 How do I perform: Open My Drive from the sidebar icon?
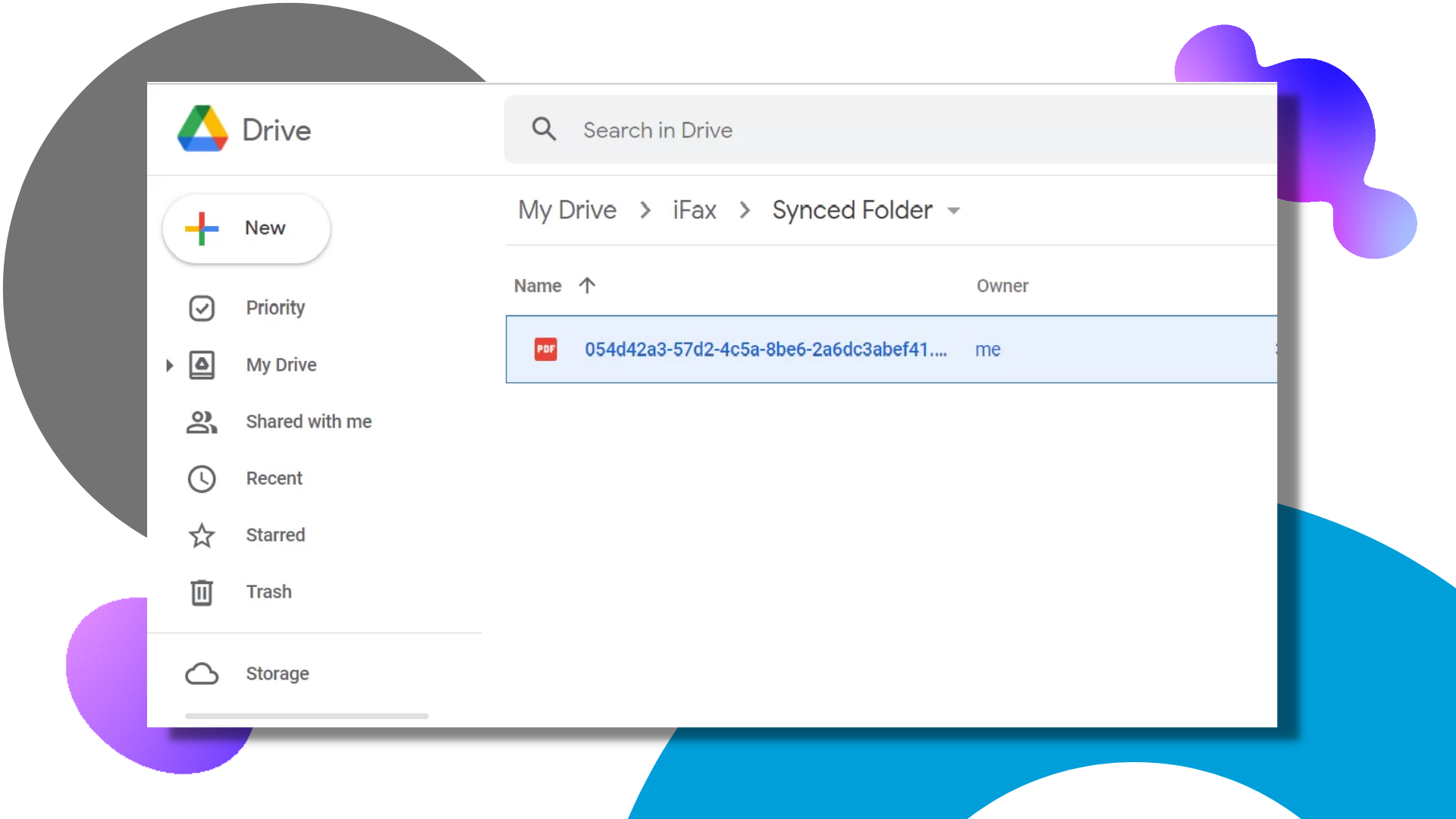click(x=202, y=365)
